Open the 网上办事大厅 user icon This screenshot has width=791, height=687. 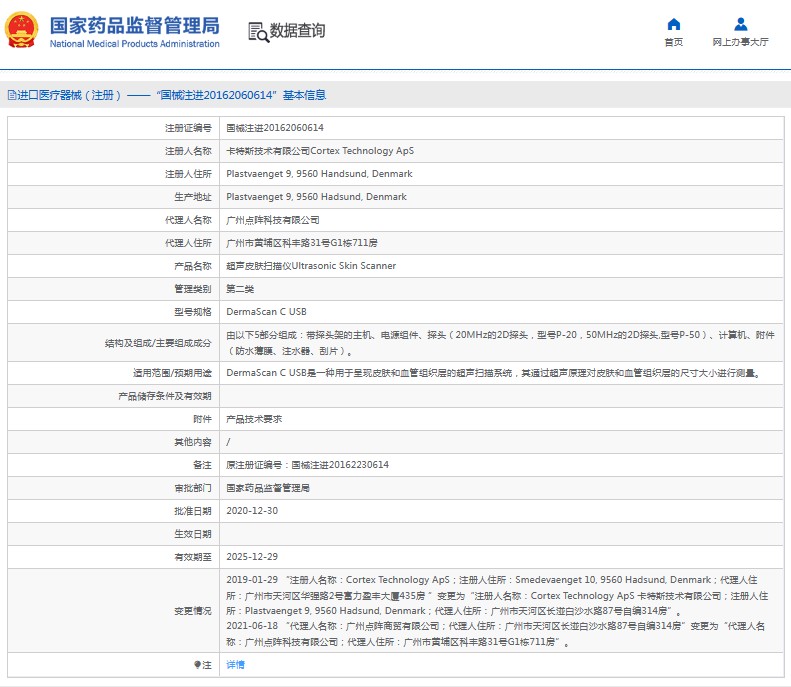741,24
